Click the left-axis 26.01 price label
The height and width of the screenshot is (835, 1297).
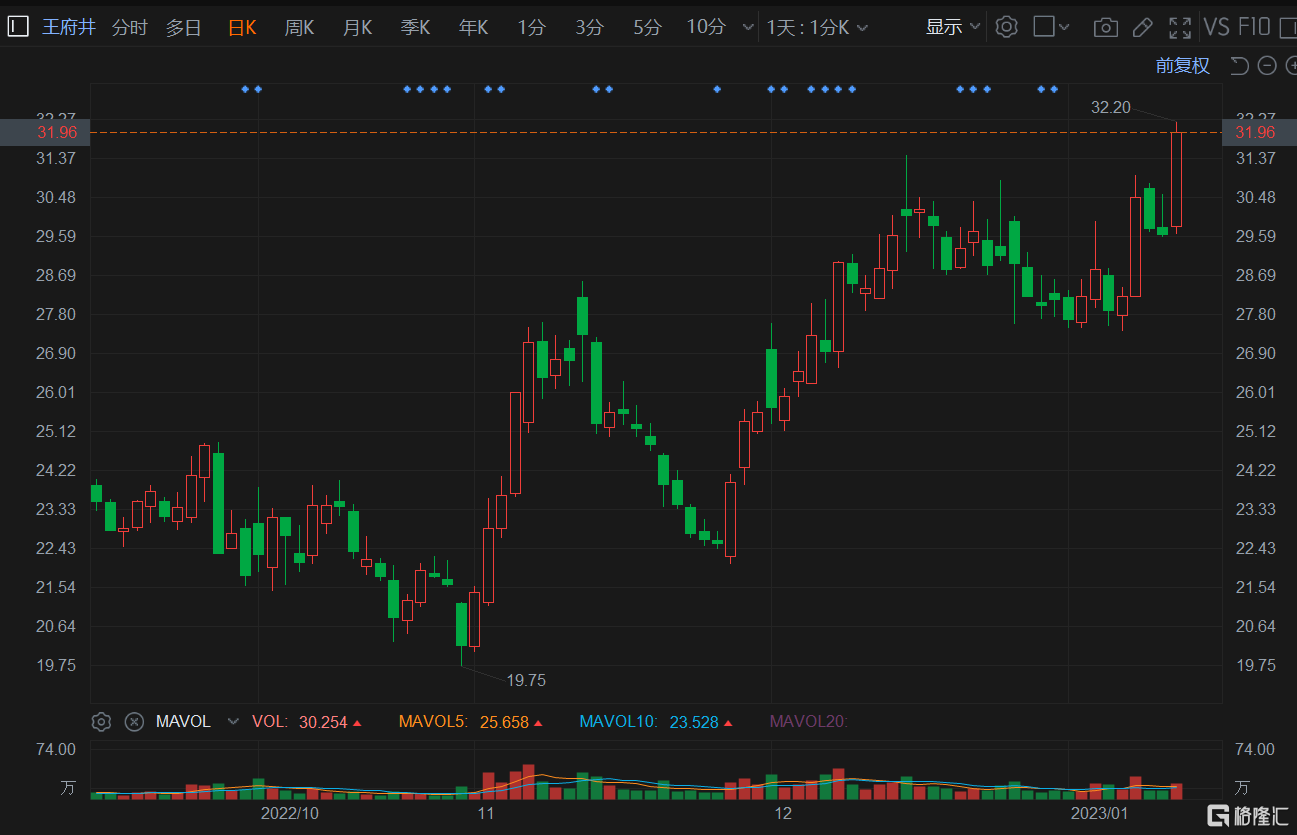(x=57, y=392)
